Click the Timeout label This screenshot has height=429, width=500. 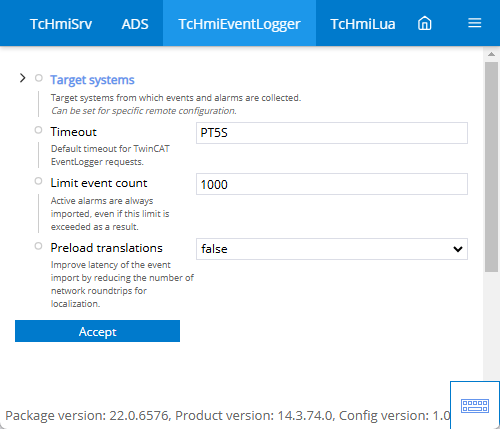(73, 132)
